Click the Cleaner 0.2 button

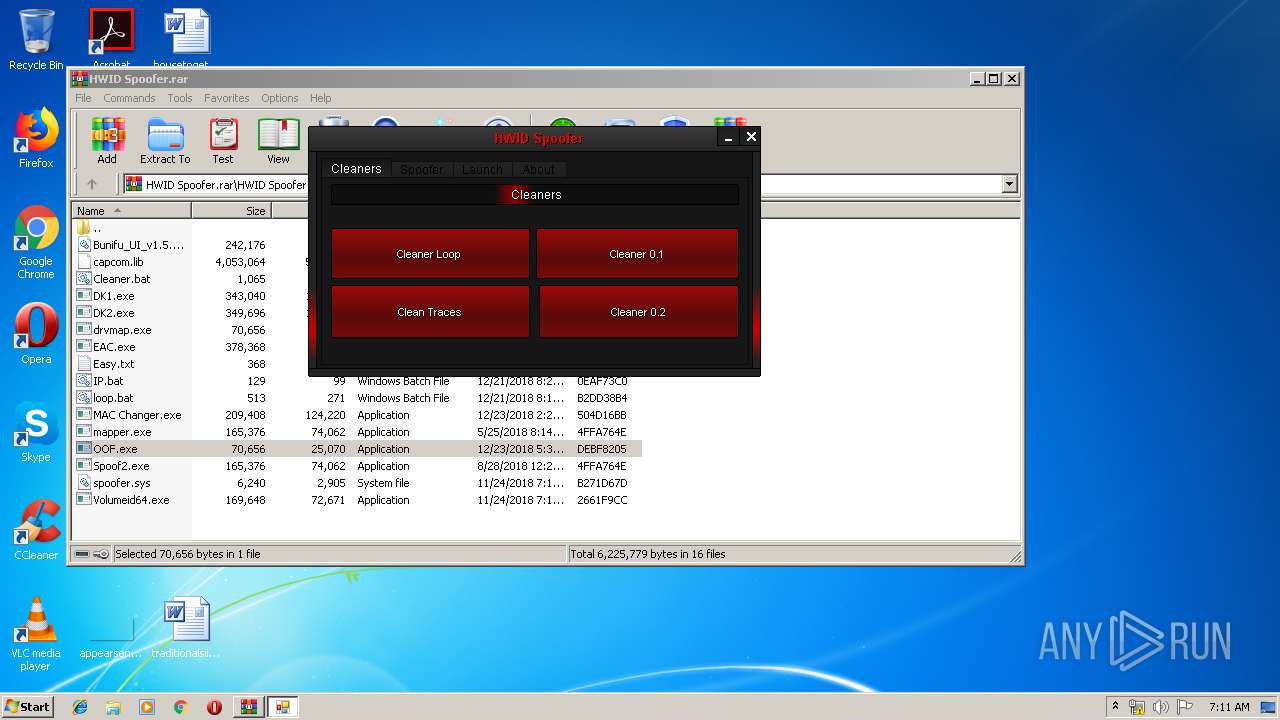638,312
